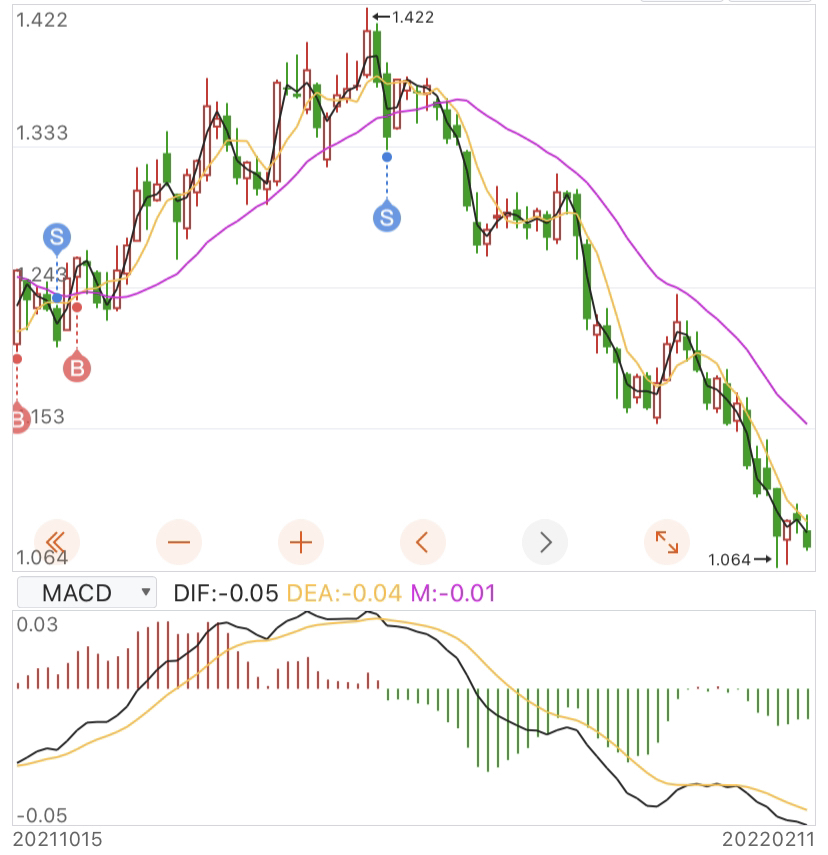Select the round red B buy marker

point(77,368)
